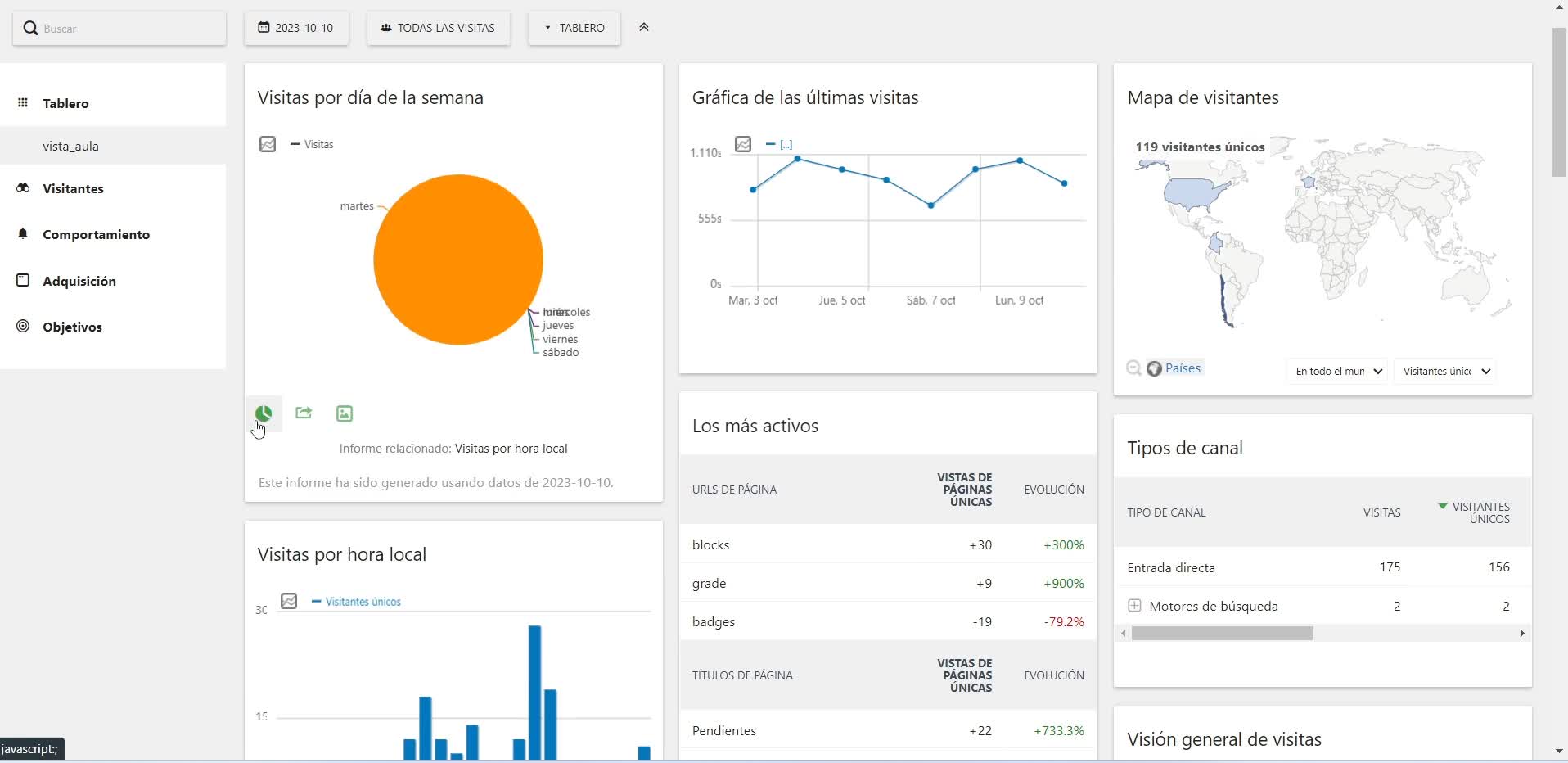Open the Visitantes menu in sidebar
This screenshot has height=763, width=1568.
pos(73,188)
